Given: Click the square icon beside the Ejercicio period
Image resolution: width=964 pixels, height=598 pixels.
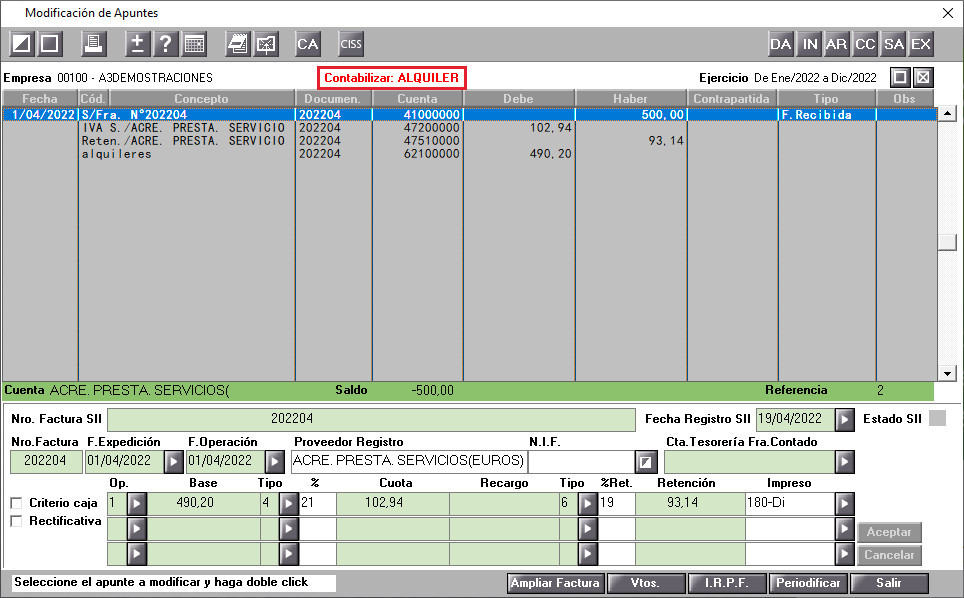Looking at the screenshot, I should point(900,77).
